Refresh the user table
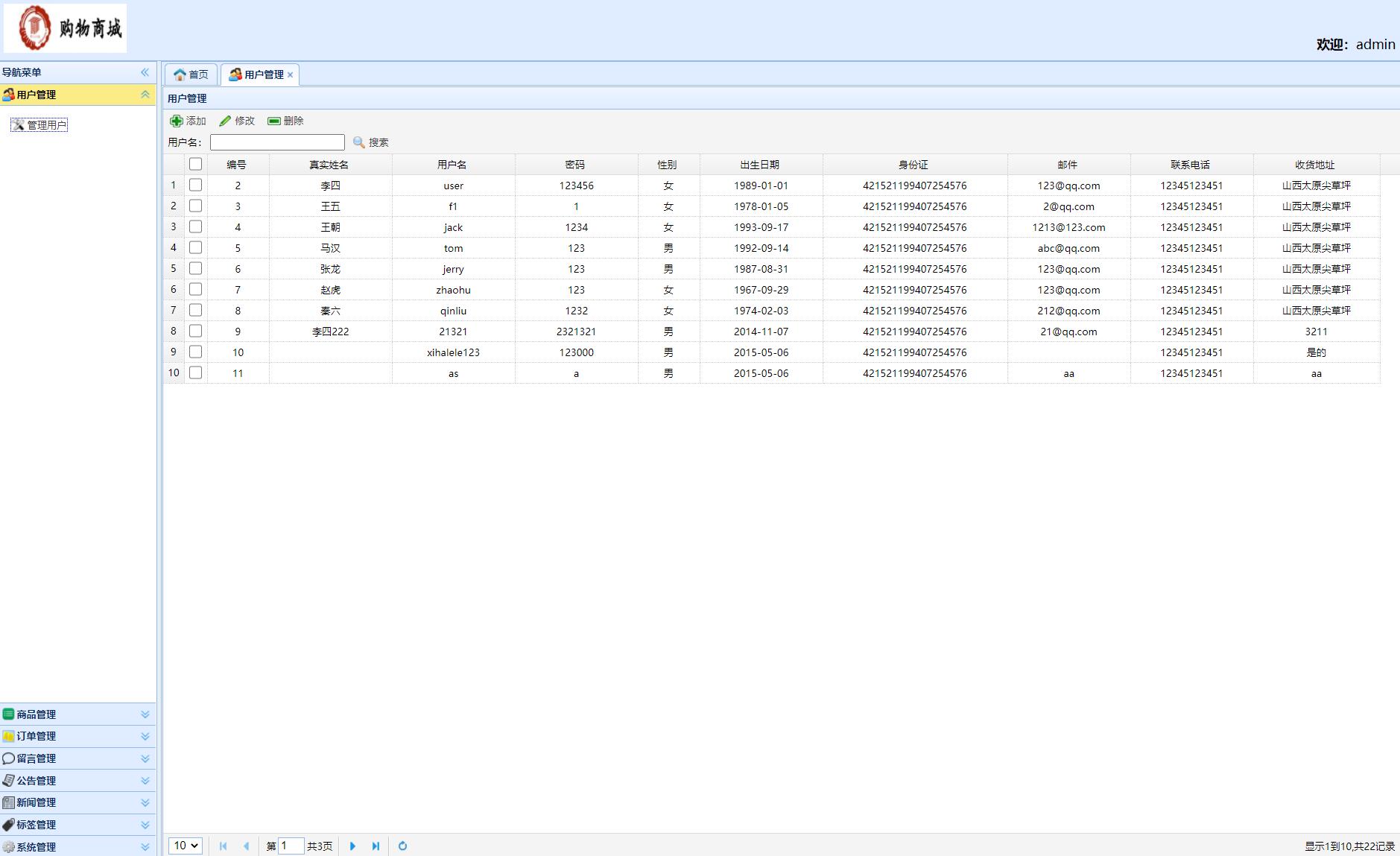Screen dimensions: 1400x856 tap(402, 846)
